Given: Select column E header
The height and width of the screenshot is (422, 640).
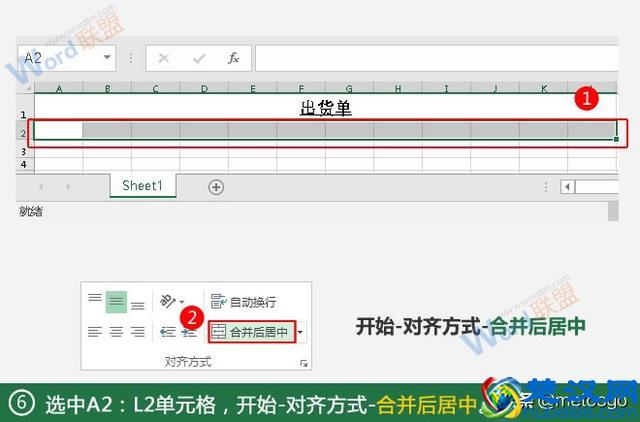Looking at the screenshot, I should pyautogui.click(x=253, y=88).
